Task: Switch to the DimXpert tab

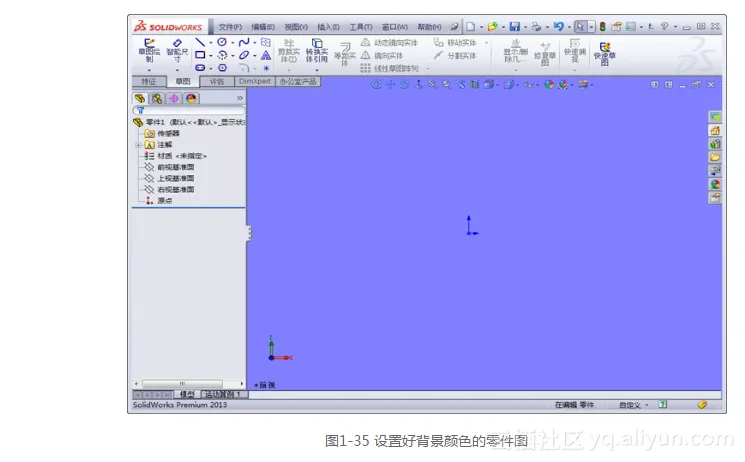Action: [x=255, y=82]
